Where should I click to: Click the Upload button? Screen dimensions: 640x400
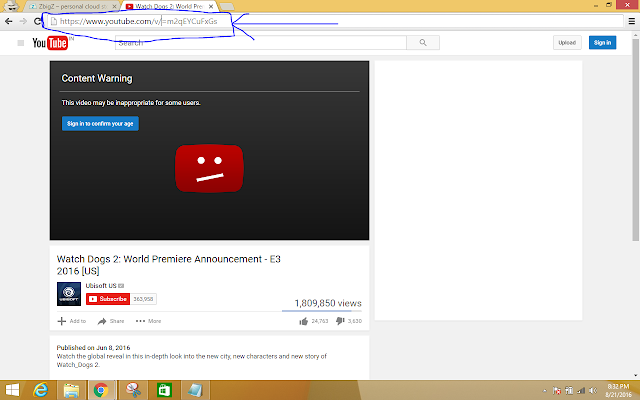point(567,42)
